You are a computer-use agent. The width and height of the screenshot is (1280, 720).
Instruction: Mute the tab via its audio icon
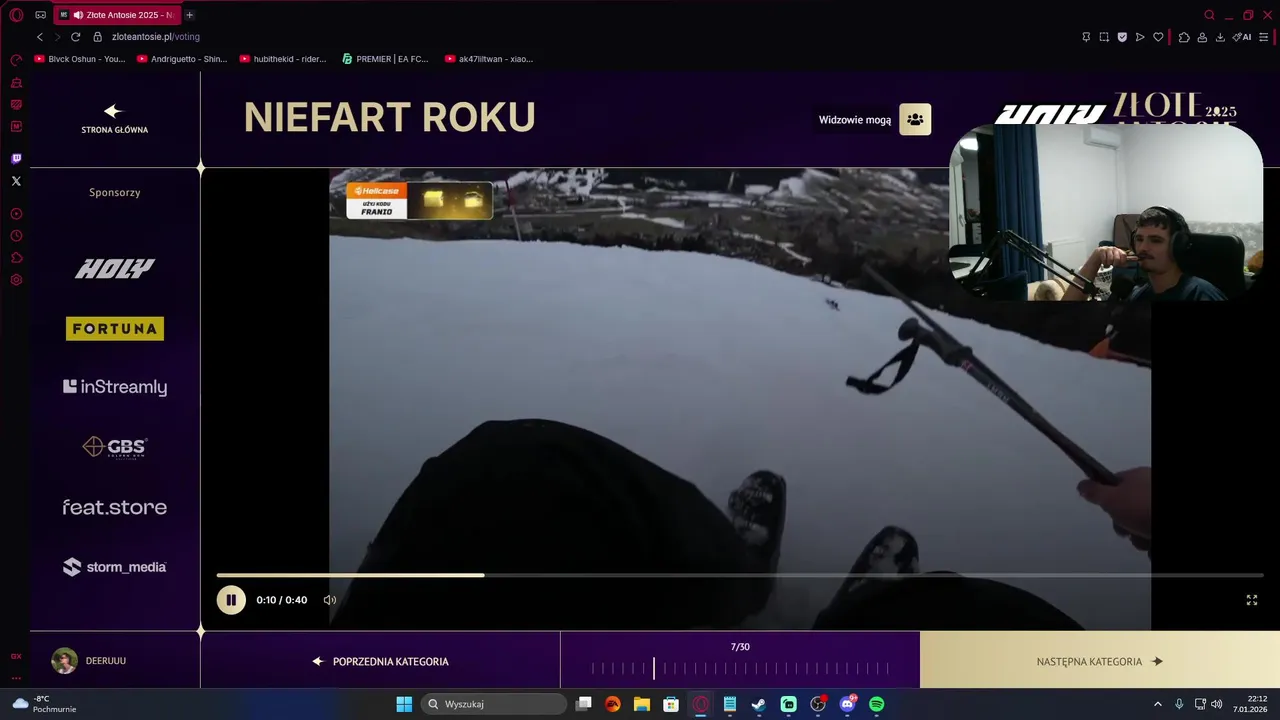click(78, 15)
